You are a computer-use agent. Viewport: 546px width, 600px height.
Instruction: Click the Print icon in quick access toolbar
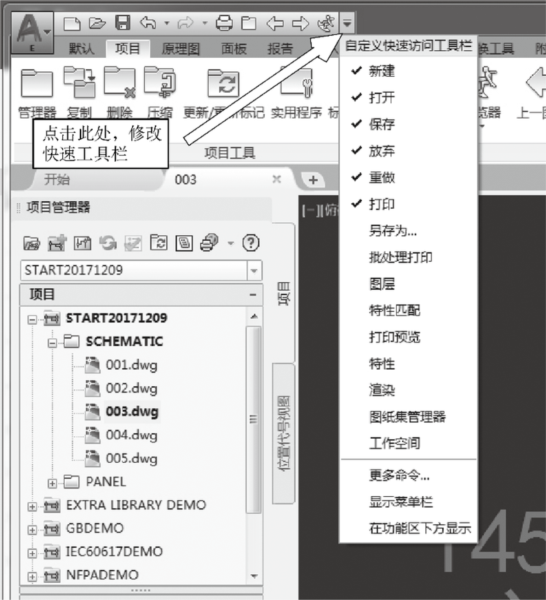pyautogui.click(x=224, y=23)
